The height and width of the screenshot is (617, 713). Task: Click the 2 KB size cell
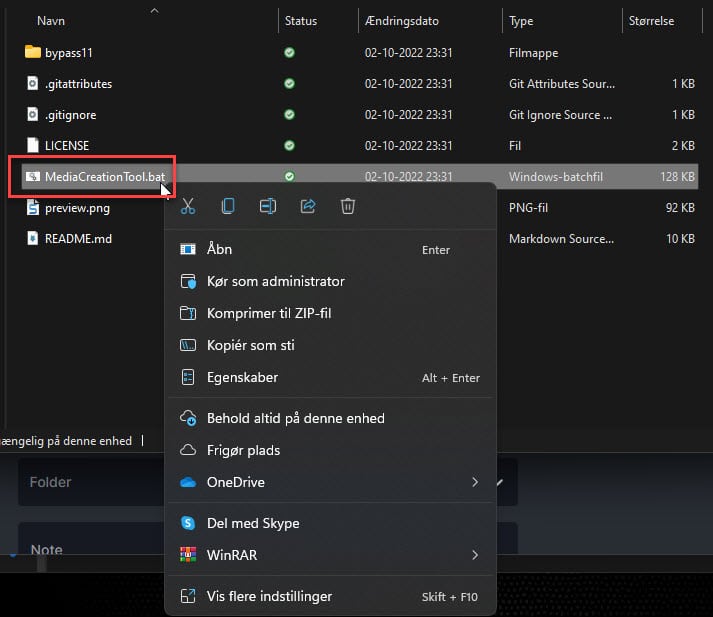tap(683, 145)
